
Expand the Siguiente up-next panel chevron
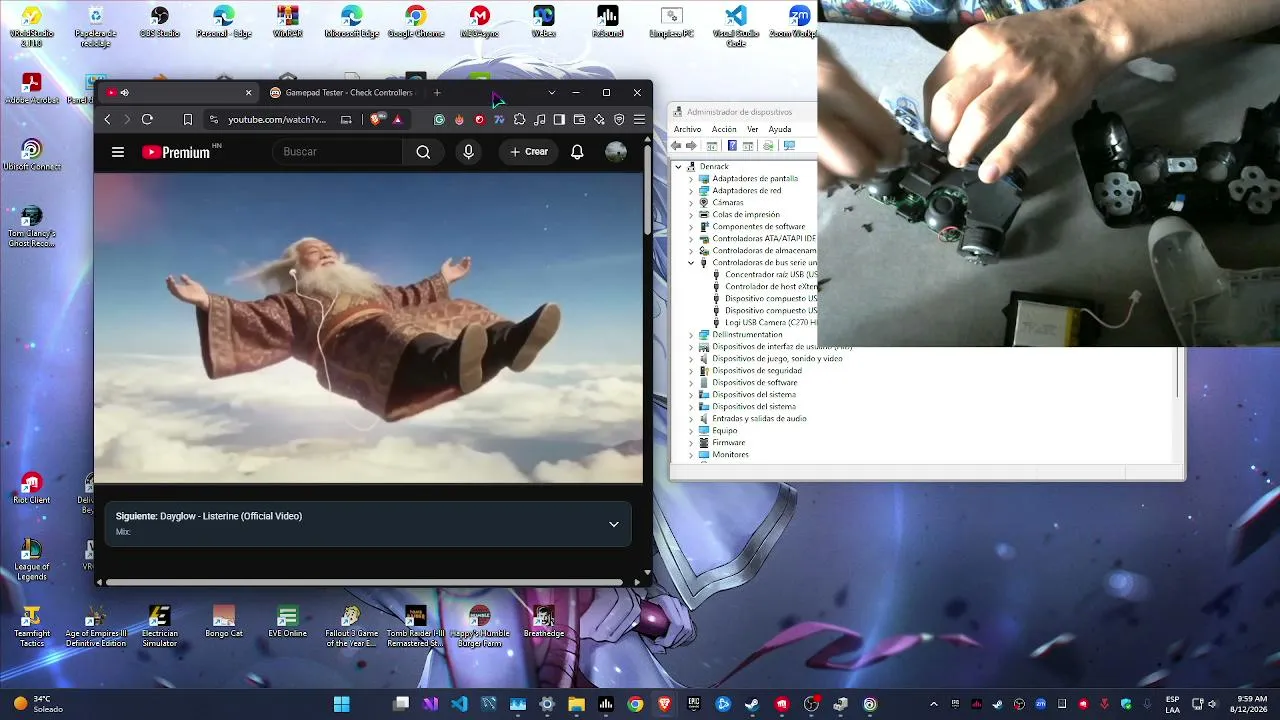point(614,524)
